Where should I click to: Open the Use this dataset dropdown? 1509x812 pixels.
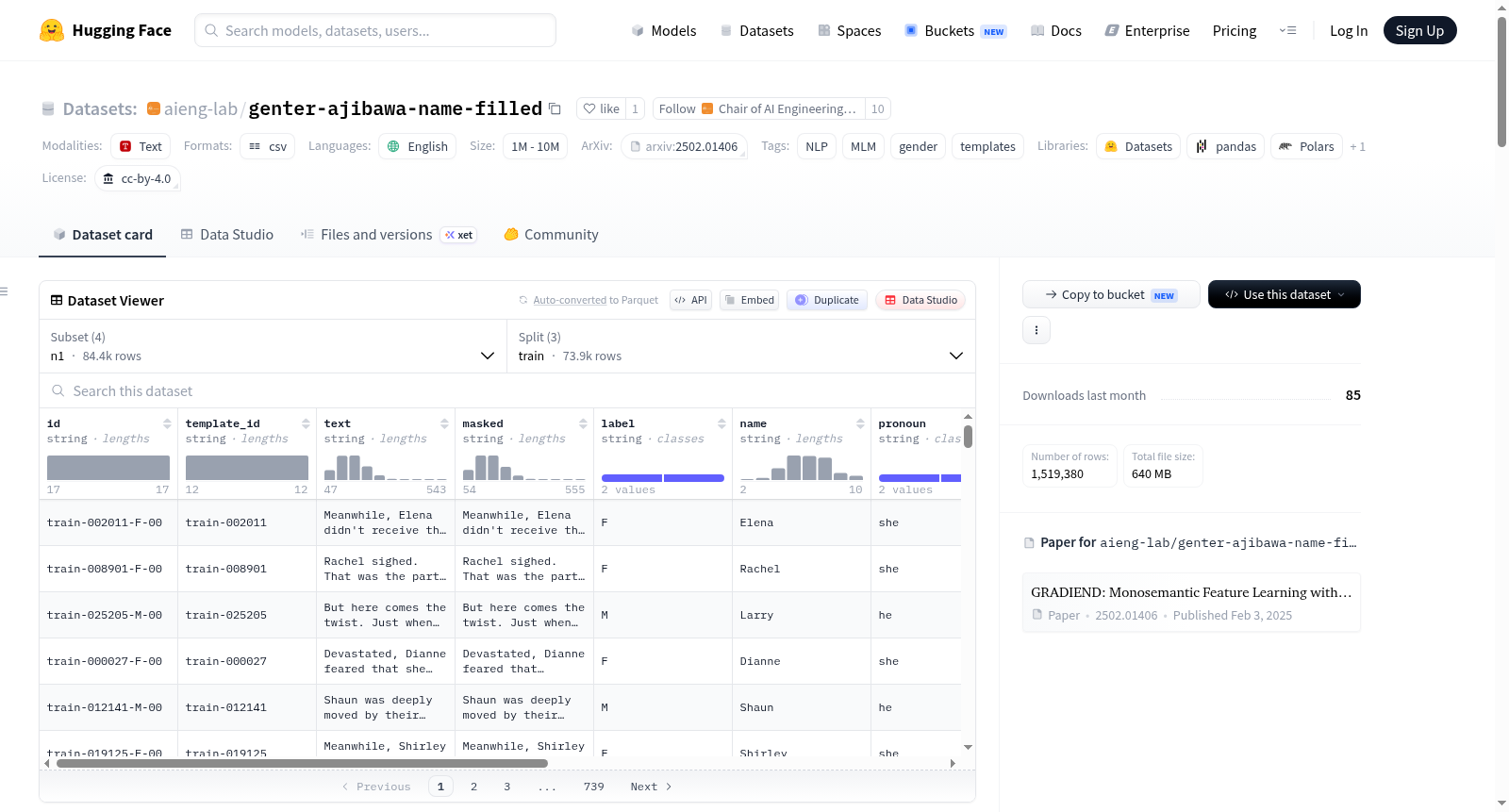[x=1285, y=294]
